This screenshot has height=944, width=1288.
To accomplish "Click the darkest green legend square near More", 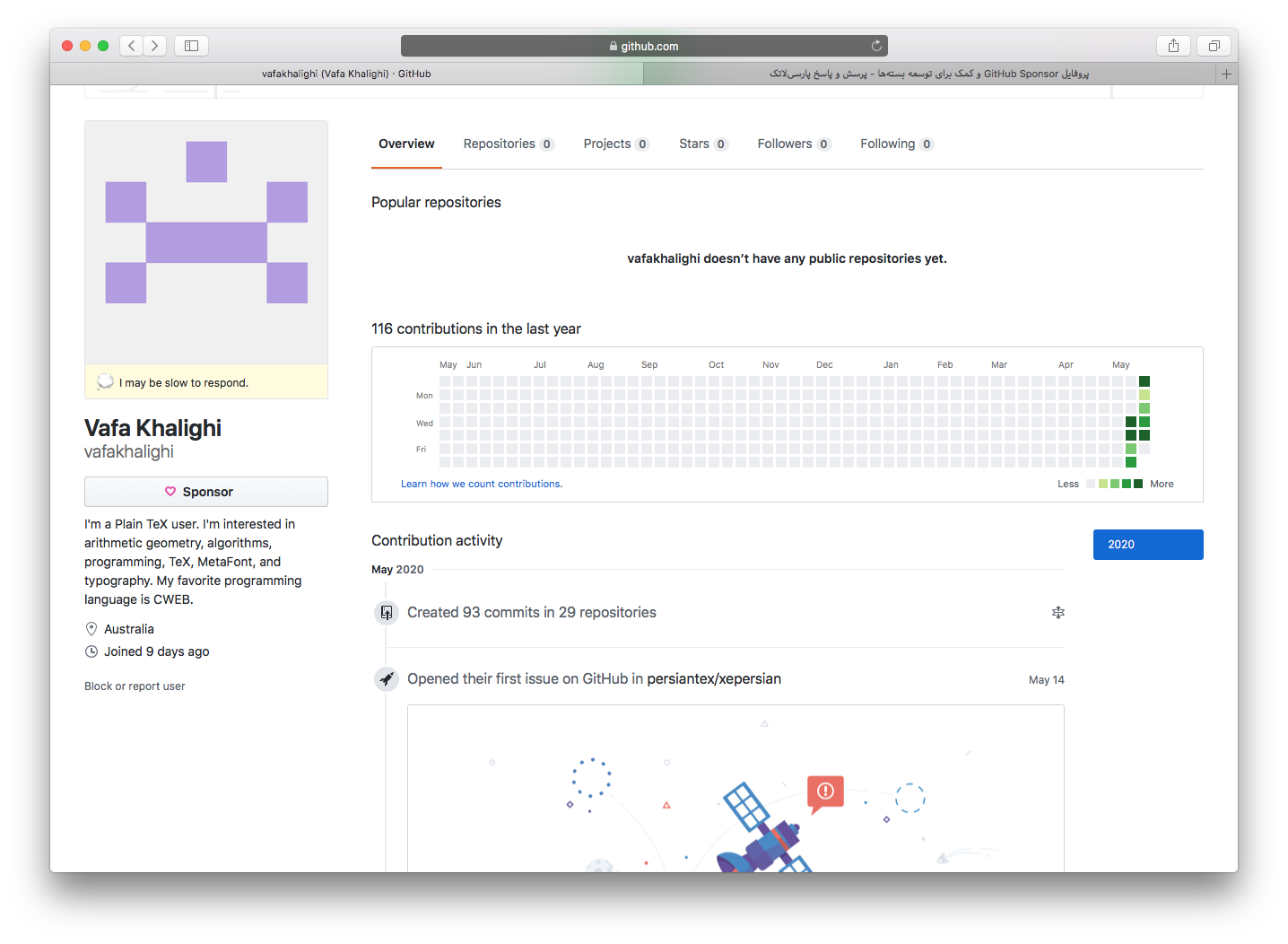I will pos(1138,484).
